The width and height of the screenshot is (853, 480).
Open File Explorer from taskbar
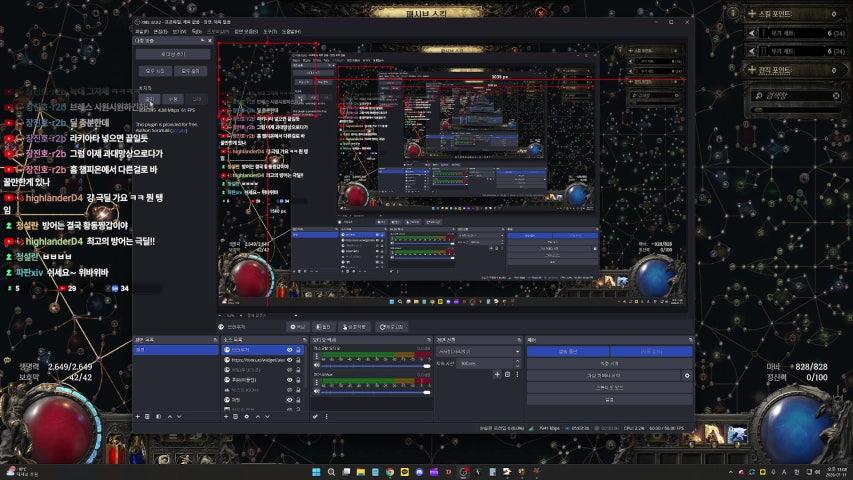pos(360,472)
